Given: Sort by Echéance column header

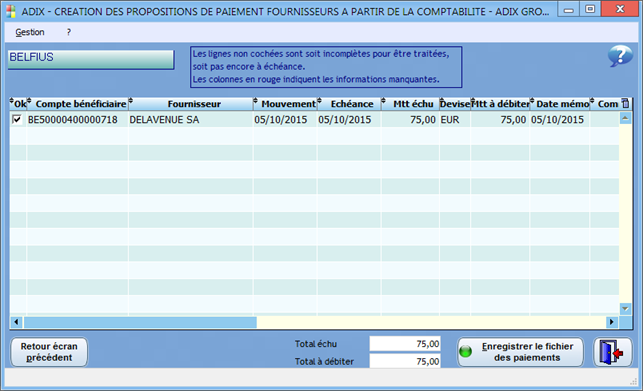Looking at the screenshot, I should [x=349, y=104].
